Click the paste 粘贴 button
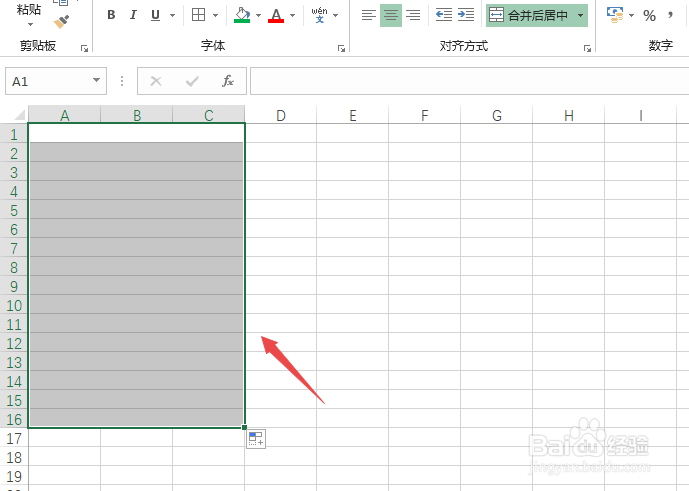Screen dimensions: 689x491 [29, 9]
